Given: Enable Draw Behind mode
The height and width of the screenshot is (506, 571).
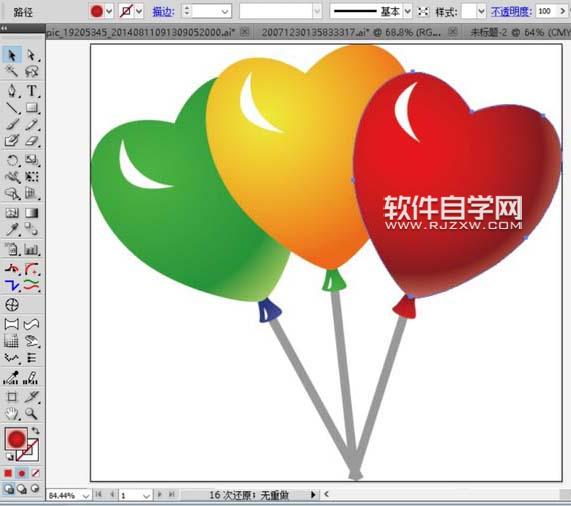Looking at the screenshot, I should point(22,489).
